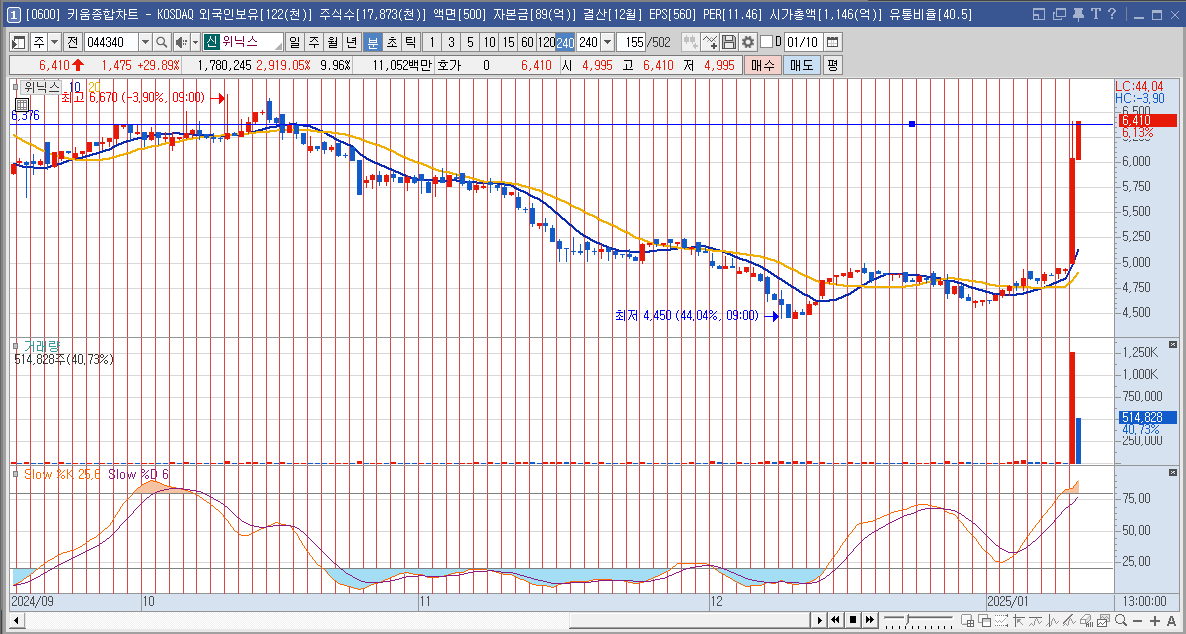Click the add-candle chart icon
The height and width of the screenshot is (634, 1186).
point(690,42)
